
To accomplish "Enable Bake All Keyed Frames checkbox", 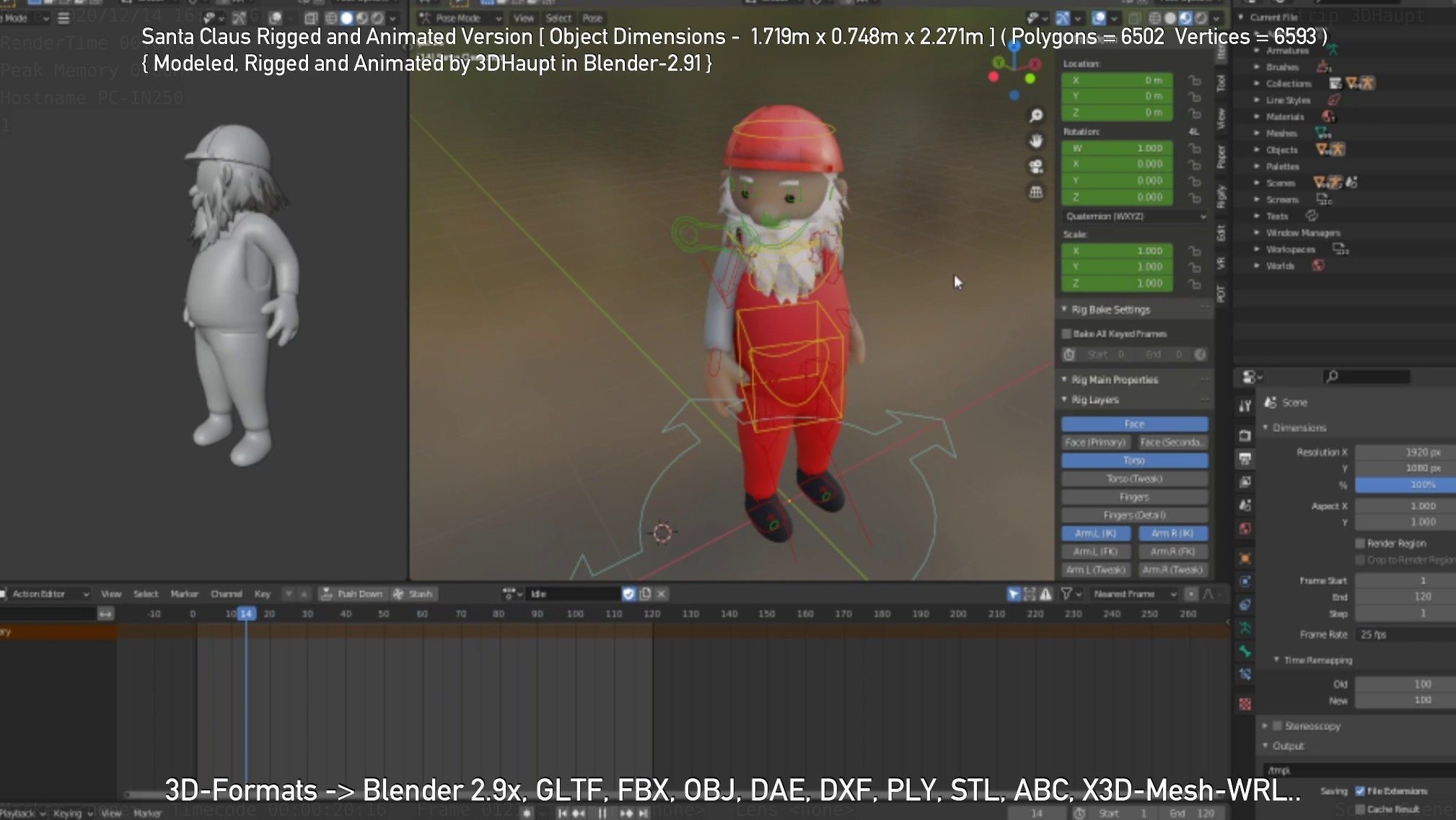I will click(x=1066, y=333).
